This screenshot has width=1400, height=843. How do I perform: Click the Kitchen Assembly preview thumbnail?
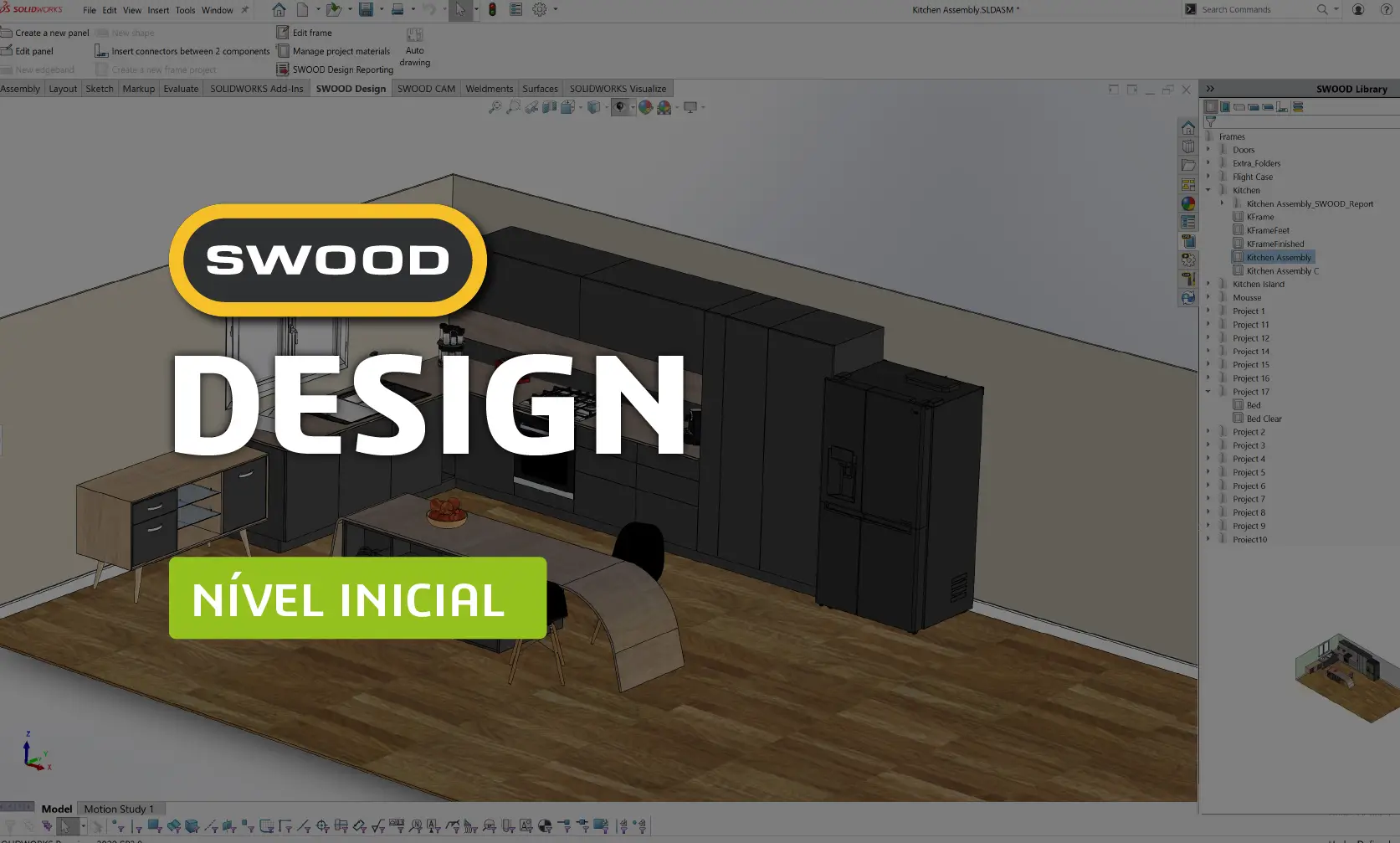pyautogui.click(x=1346, y=677)
